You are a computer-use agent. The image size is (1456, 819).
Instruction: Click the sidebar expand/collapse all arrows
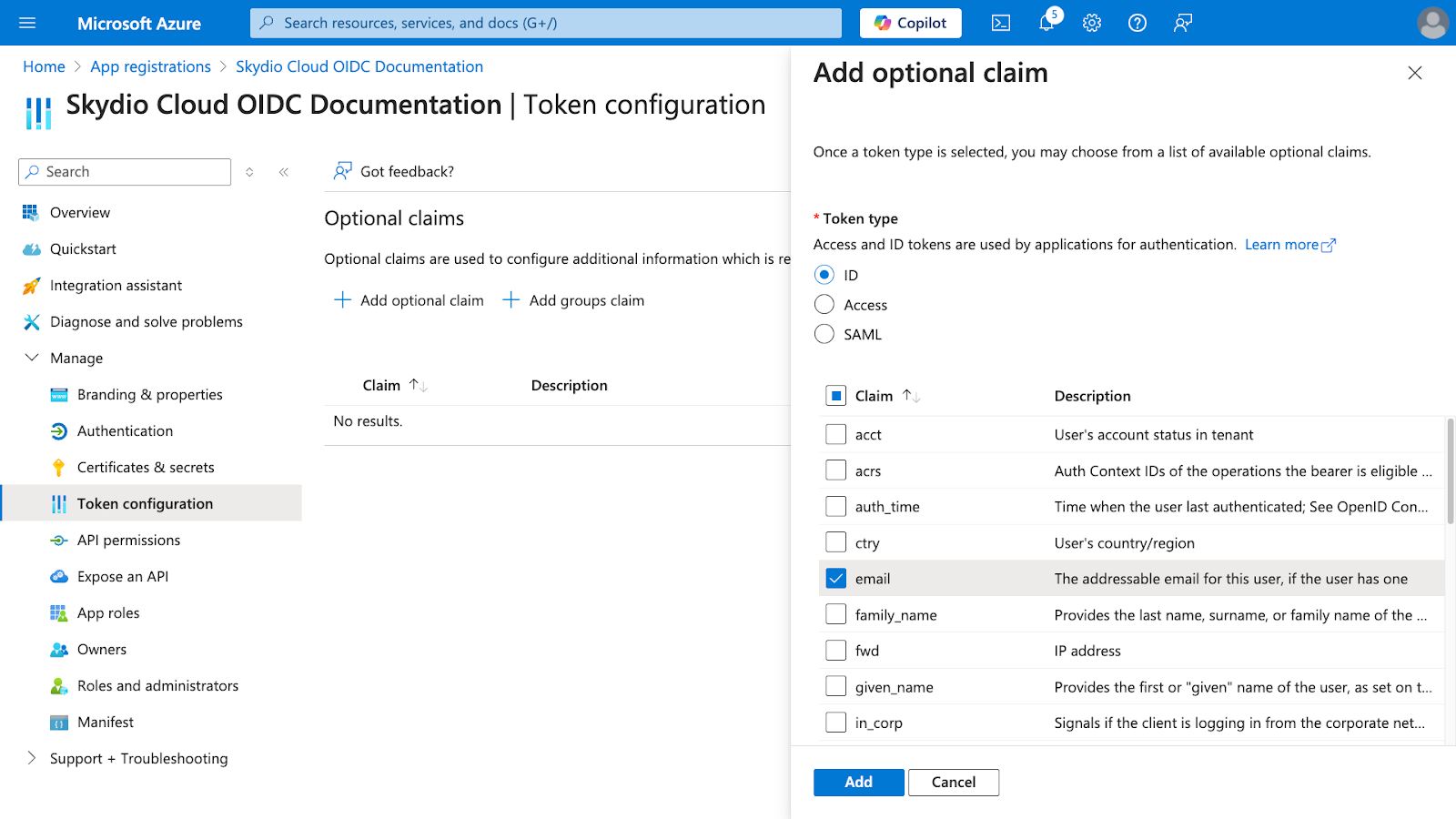pyautogui.click(x=249, y=172)
